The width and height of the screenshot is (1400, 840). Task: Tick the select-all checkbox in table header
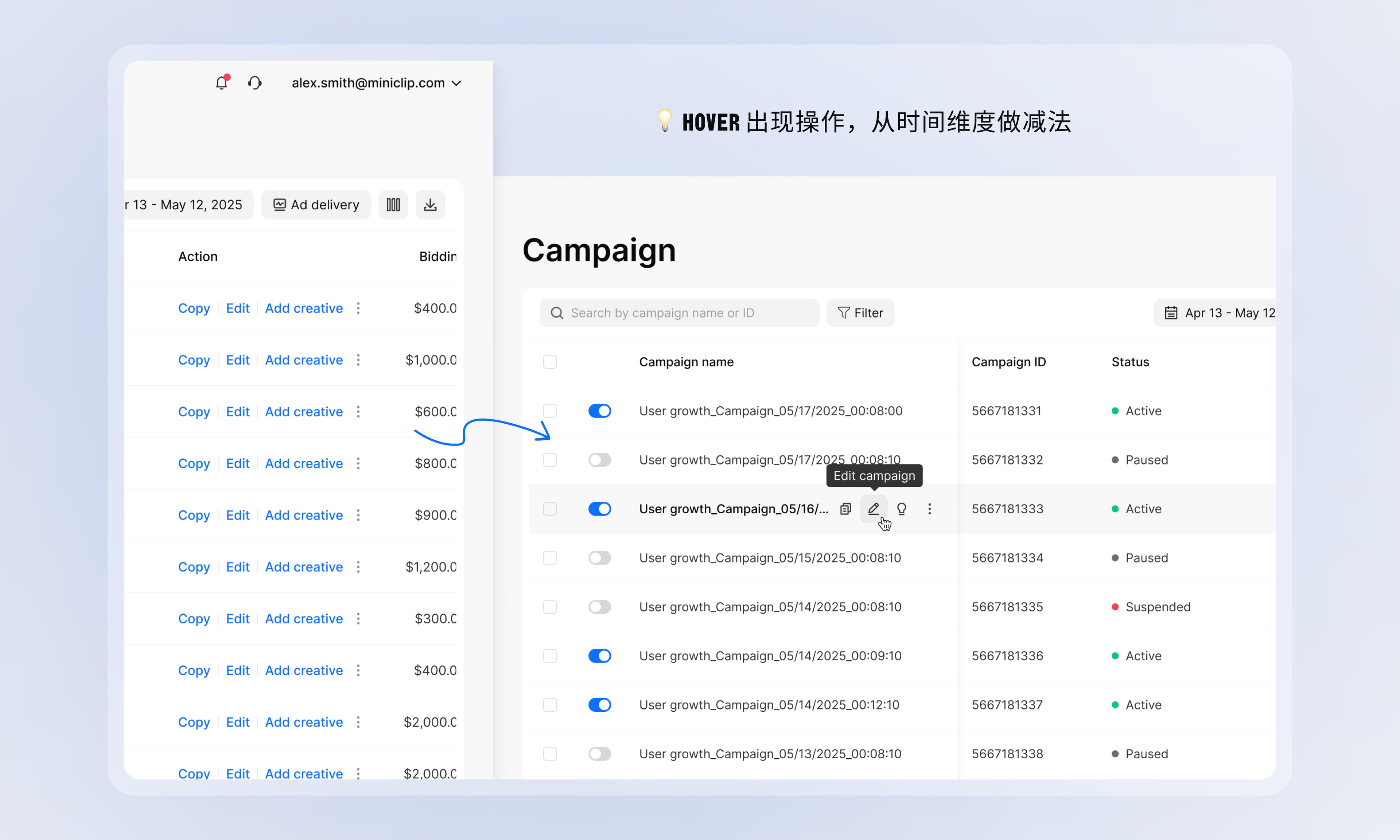(x=550, y=362)
